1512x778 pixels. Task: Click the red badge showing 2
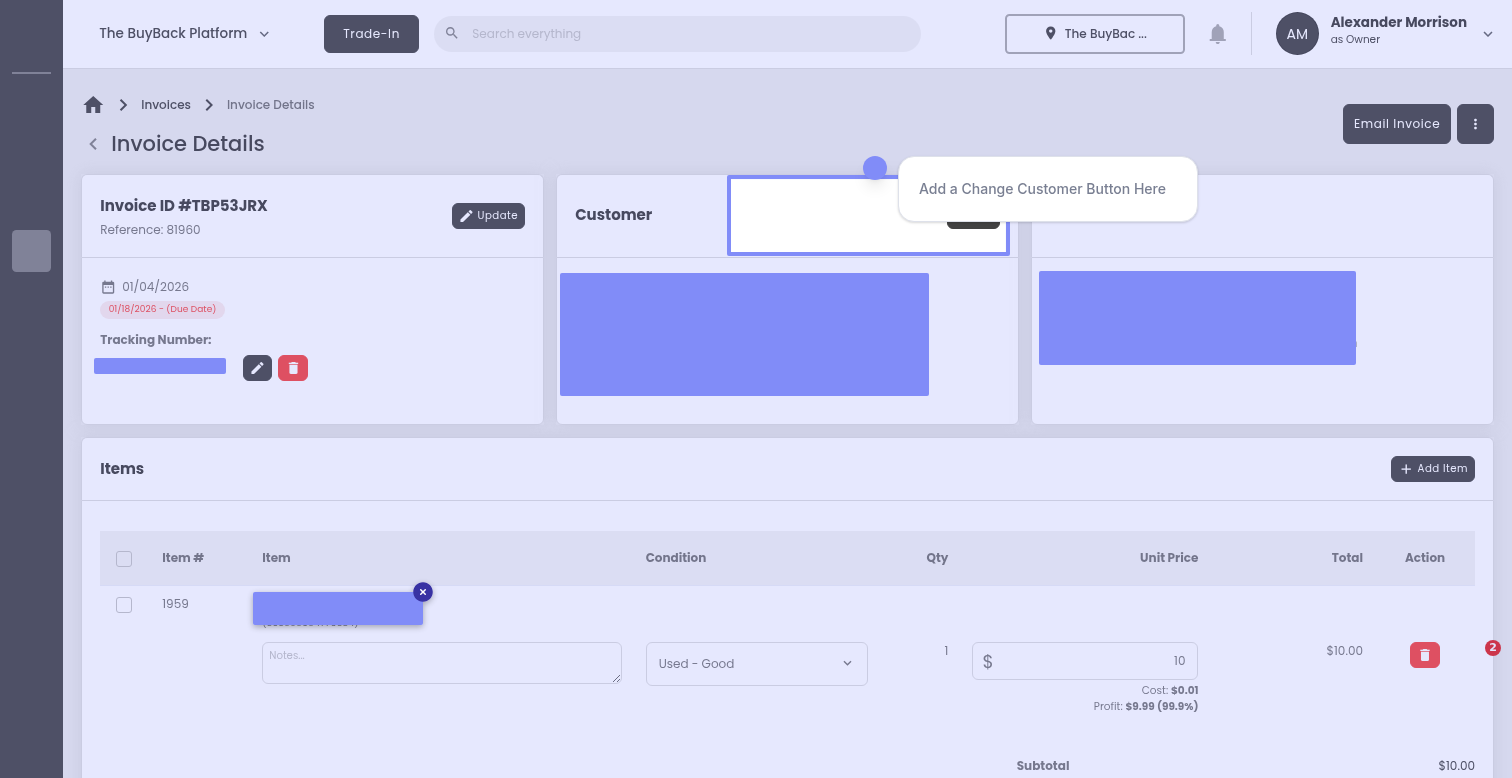1492,648
